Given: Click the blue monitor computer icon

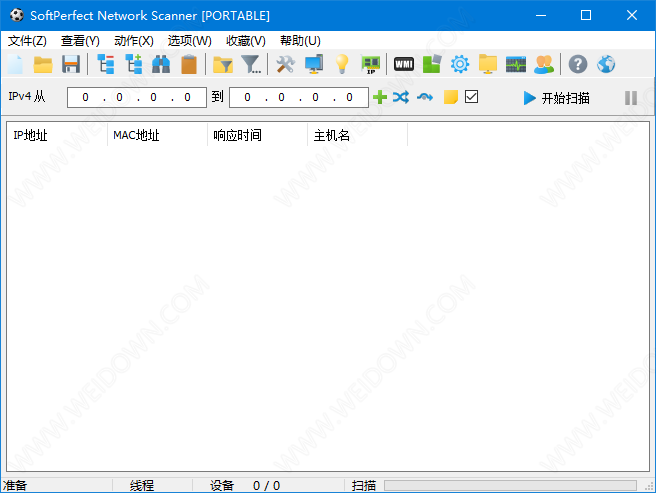Looking at the screenshot, I should click(x=314, y=64).
